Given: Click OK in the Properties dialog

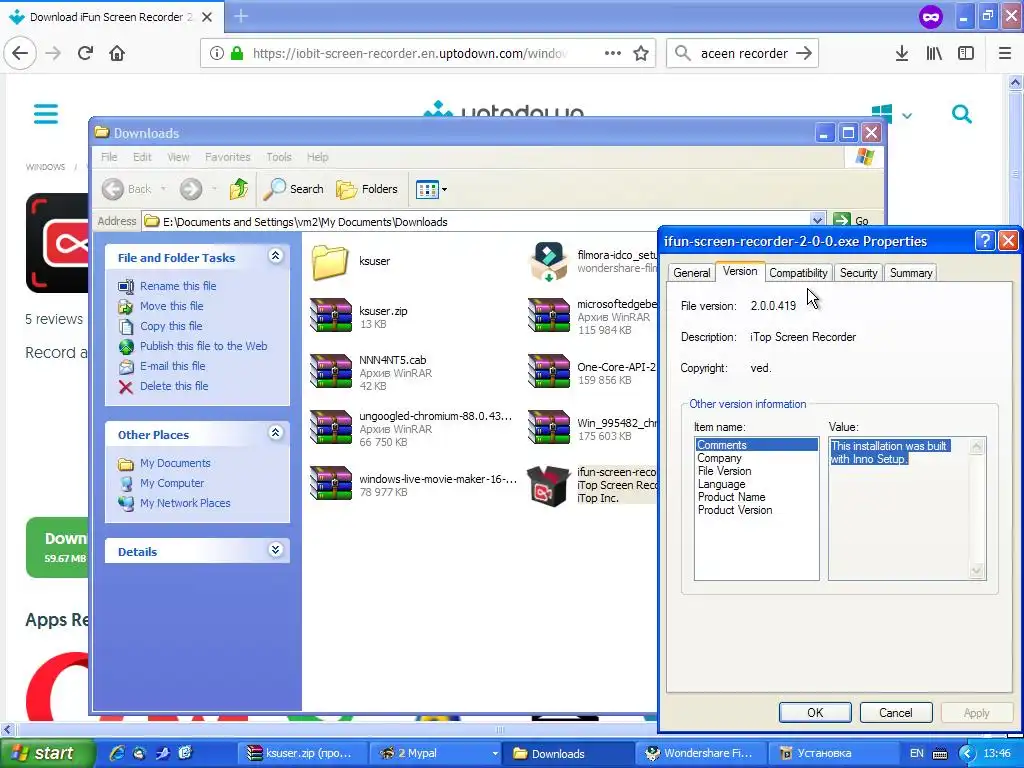Looking at the screenshot, I should [x=815, y=712].
